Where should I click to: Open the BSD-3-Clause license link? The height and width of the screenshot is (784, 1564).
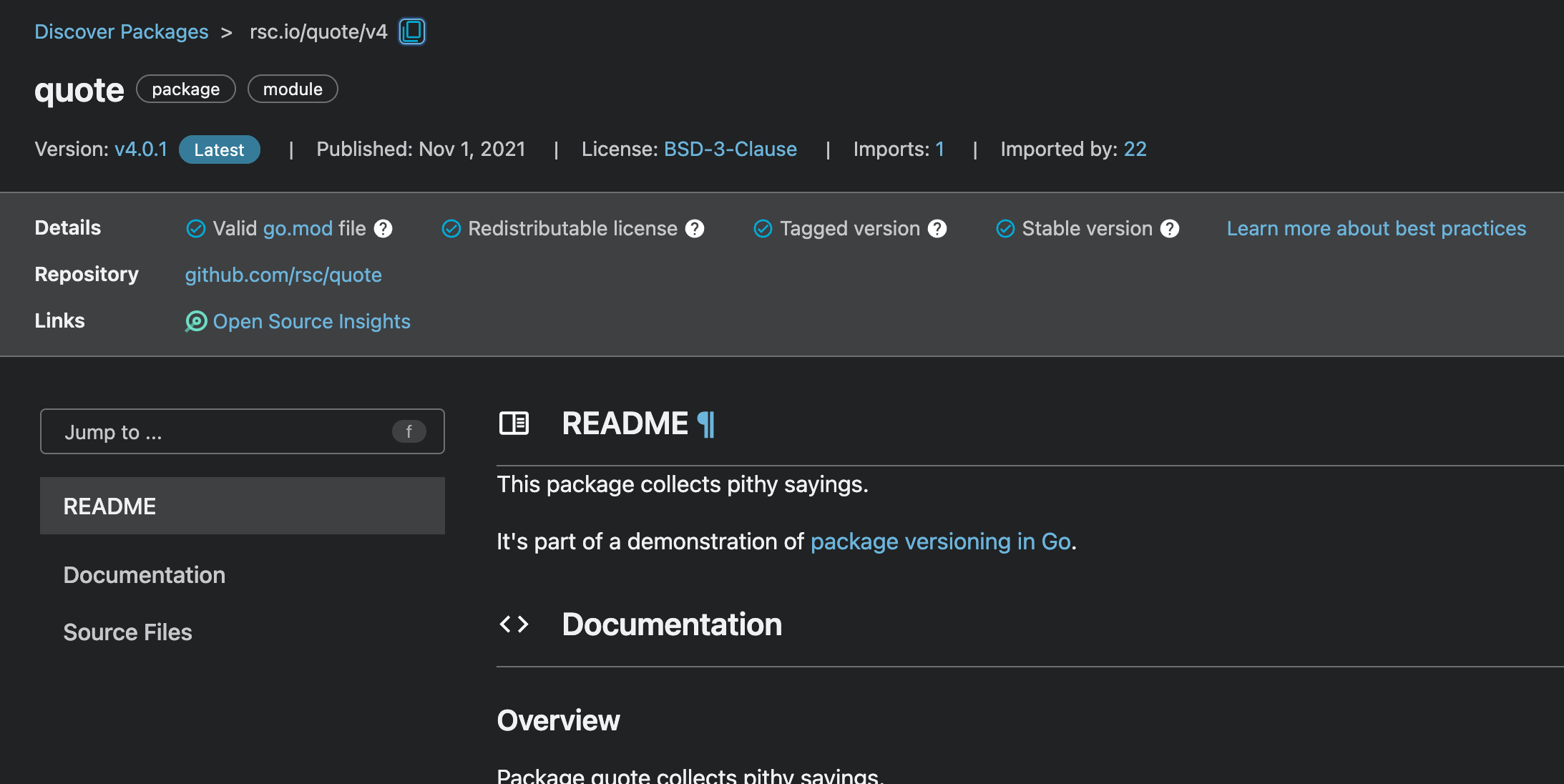(730, 150)
